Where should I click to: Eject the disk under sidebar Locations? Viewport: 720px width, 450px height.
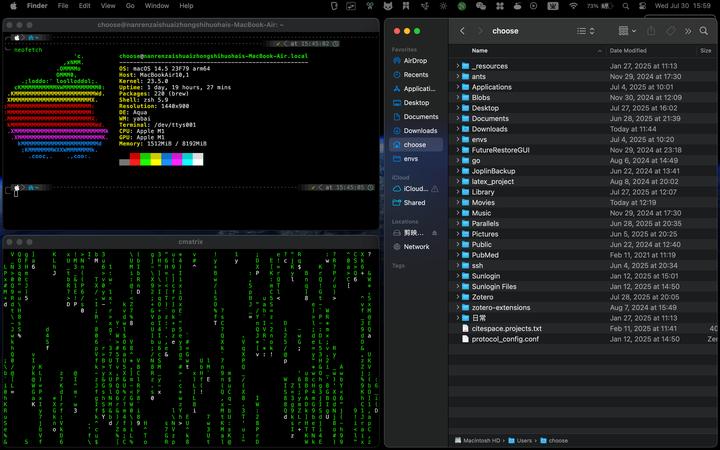tap(434, 233)
